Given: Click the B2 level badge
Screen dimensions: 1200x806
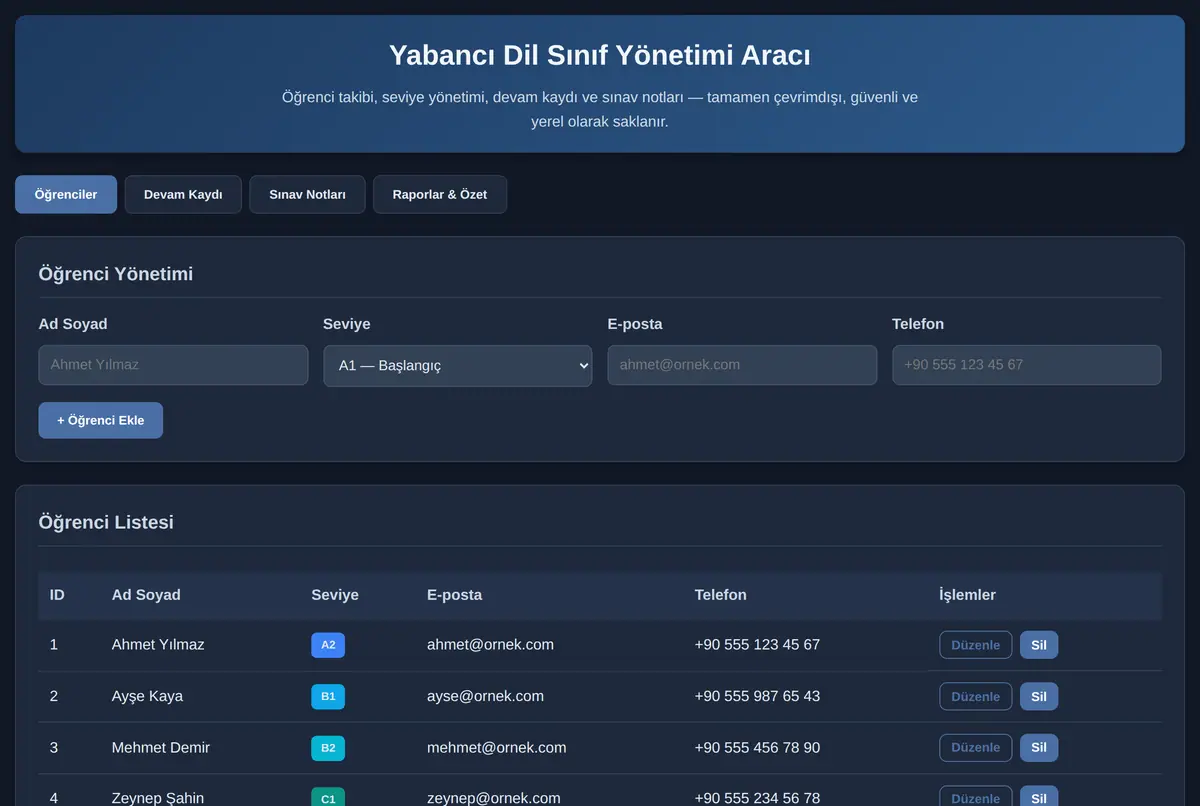Looking at the screenshot, I should [328, 747].
